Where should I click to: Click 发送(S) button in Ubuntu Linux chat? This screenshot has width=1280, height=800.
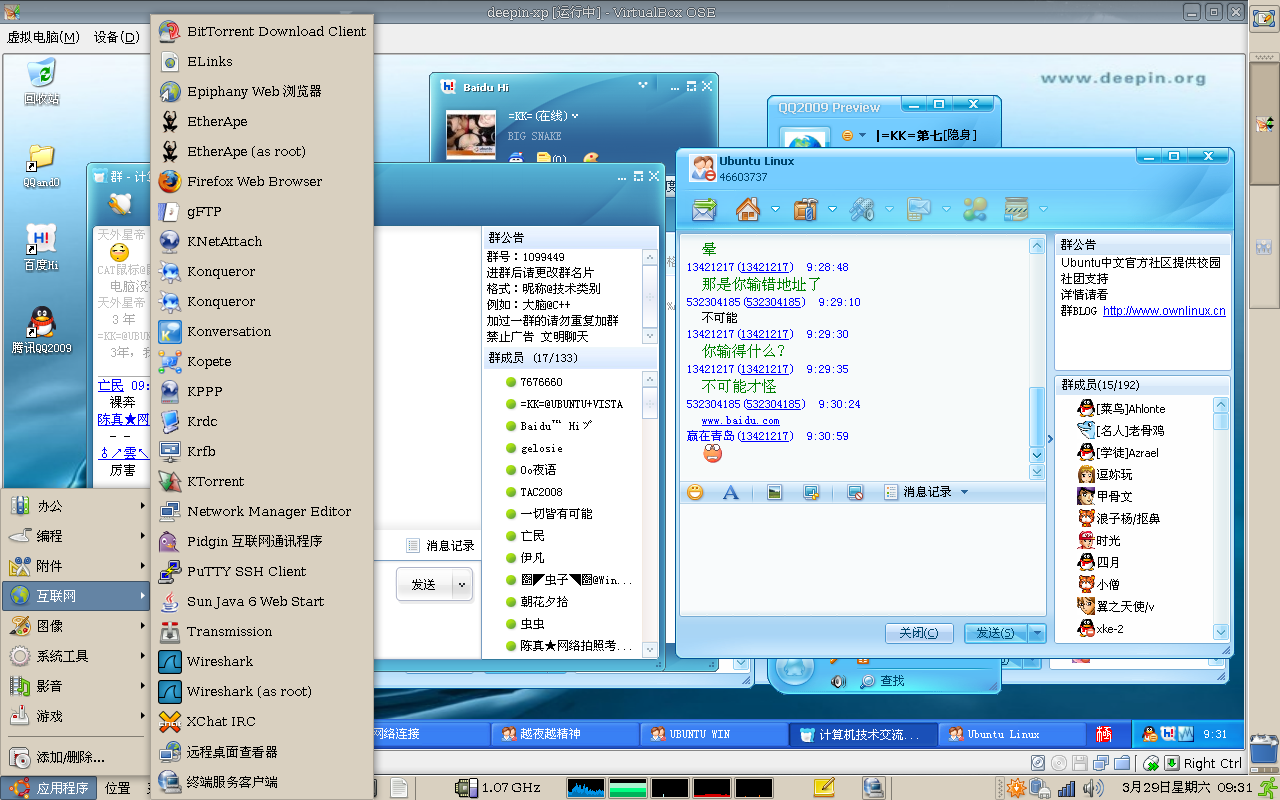(996, 633)
